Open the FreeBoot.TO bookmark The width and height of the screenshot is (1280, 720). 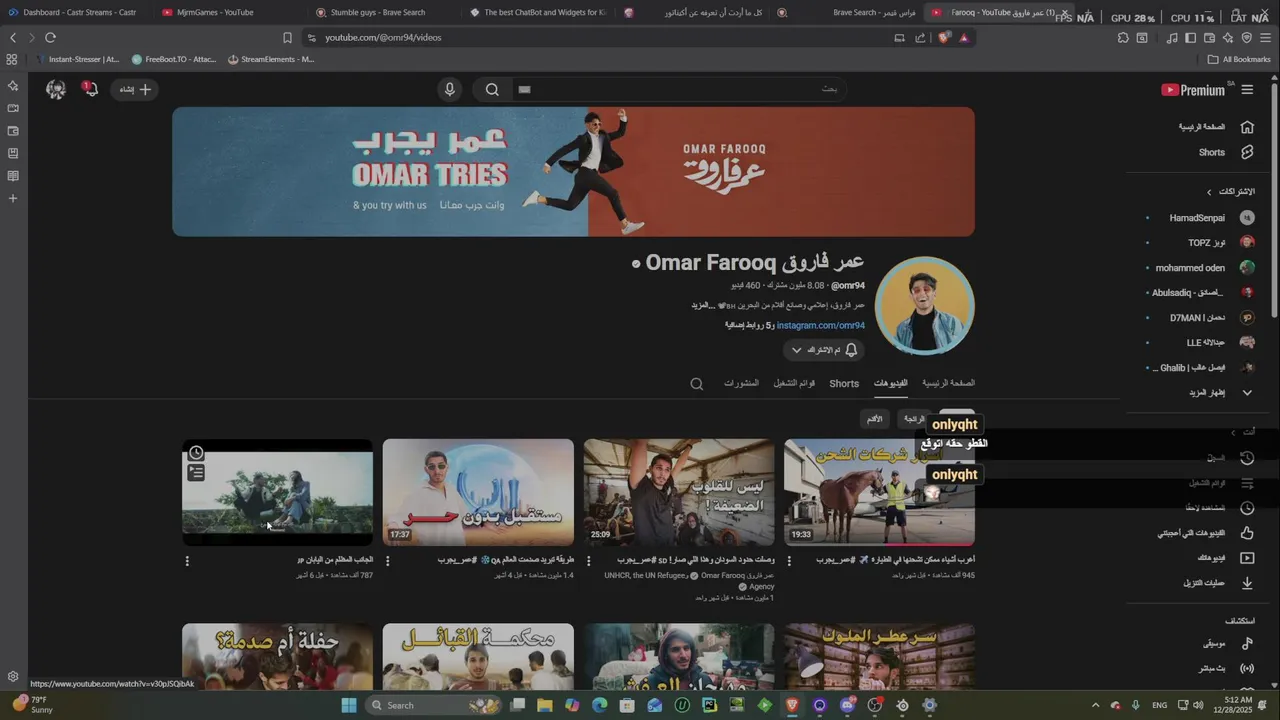click(x=174, y=59)
